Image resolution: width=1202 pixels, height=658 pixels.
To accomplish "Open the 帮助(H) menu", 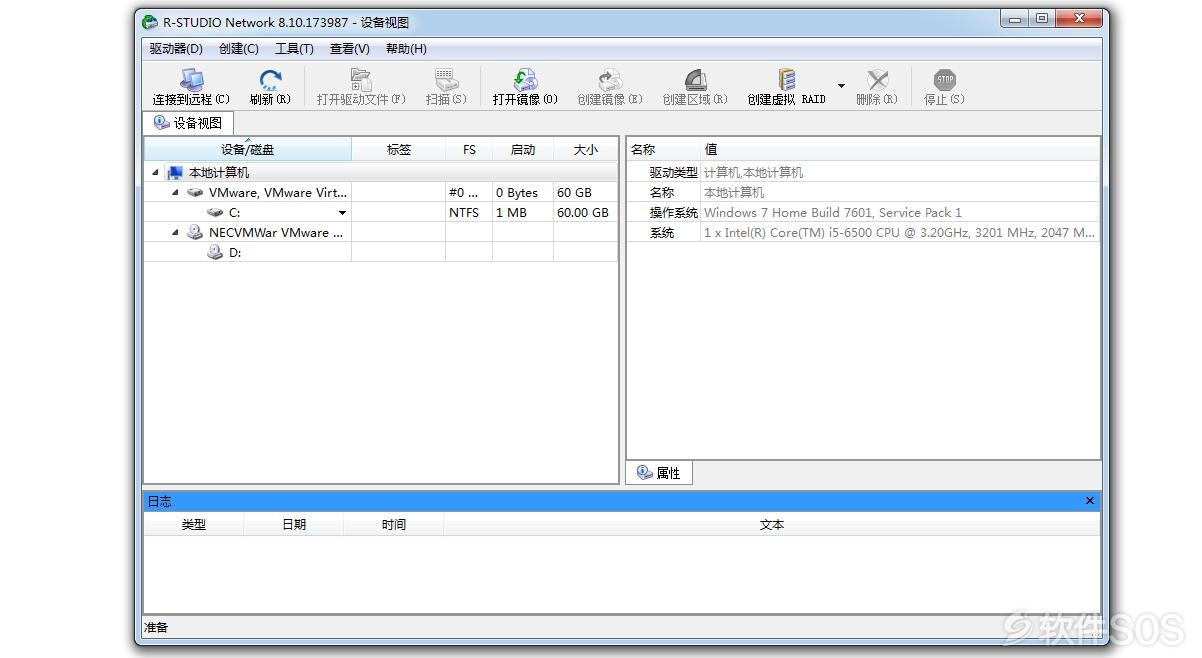I will pyautogui.click(x=406, y=48).
